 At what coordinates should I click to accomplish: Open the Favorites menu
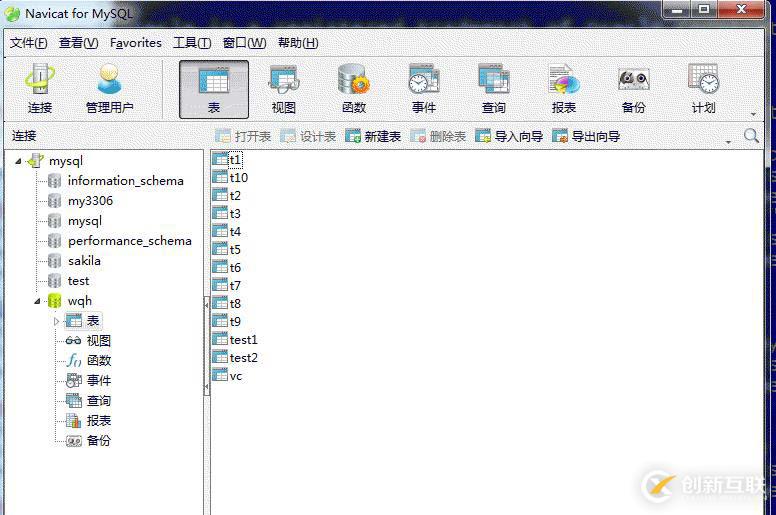click(136, 43)
